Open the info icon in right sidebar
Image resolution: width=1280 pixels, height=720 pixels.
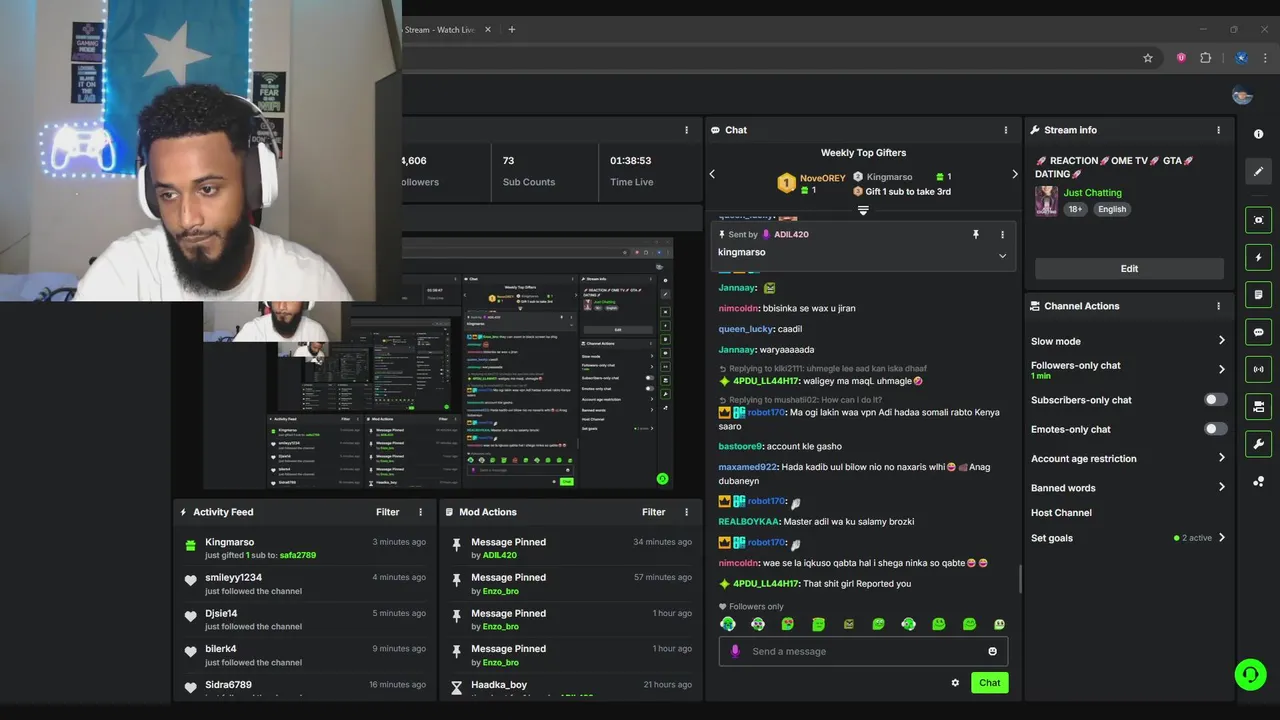click(1258, 134)
